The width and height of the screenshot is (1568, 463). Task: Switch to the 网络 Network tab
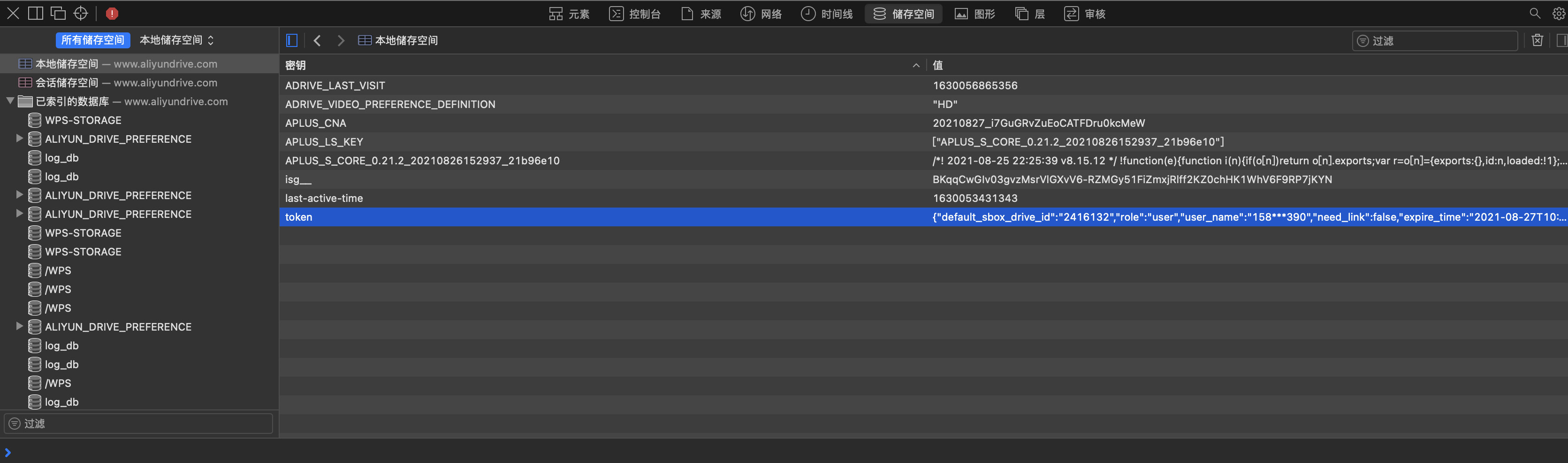(x=761, y=14)
